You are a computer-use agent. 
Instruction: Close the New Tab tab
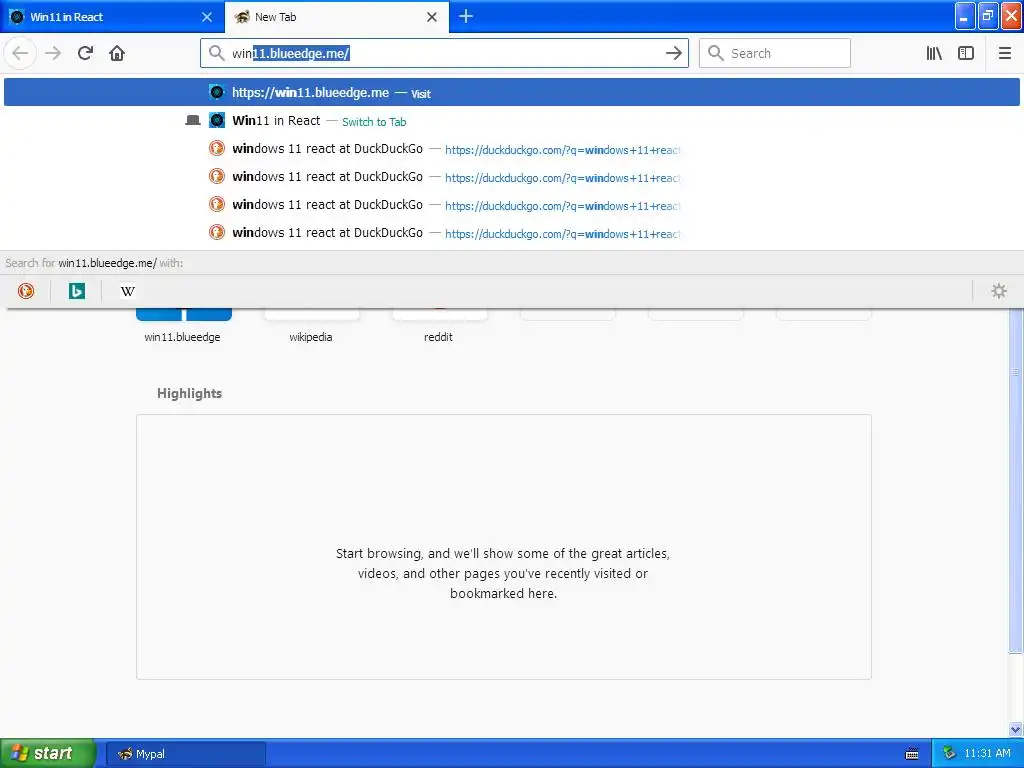pos(432,17)
